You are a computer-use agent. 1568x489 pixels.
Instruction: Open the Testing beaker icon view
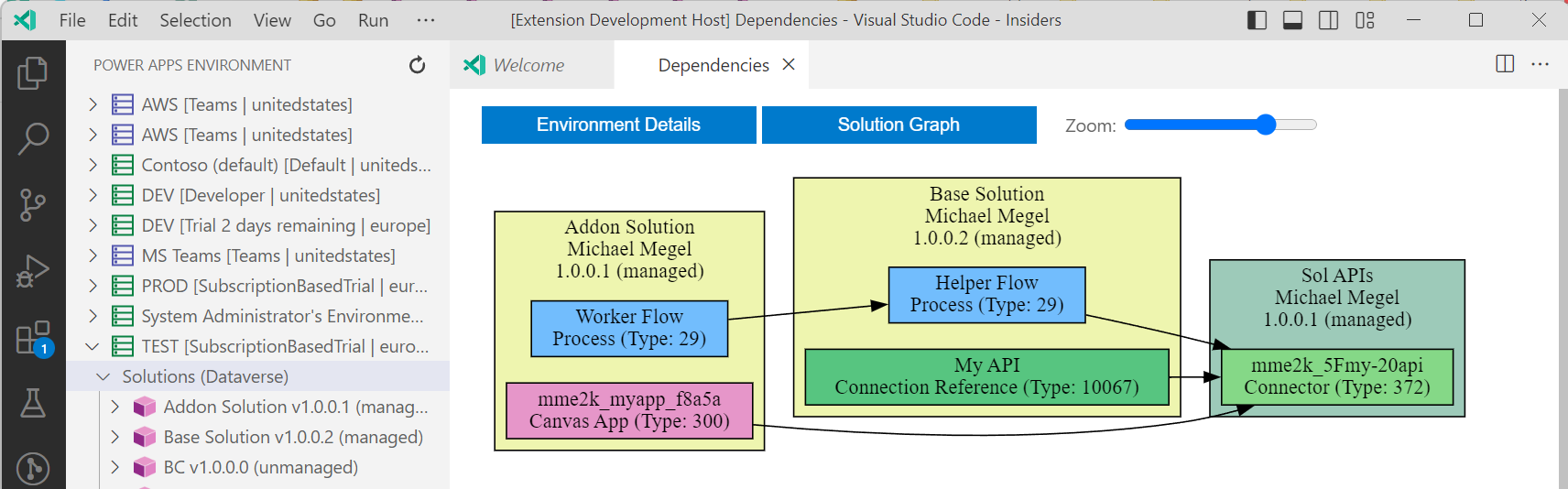point(33,403)
